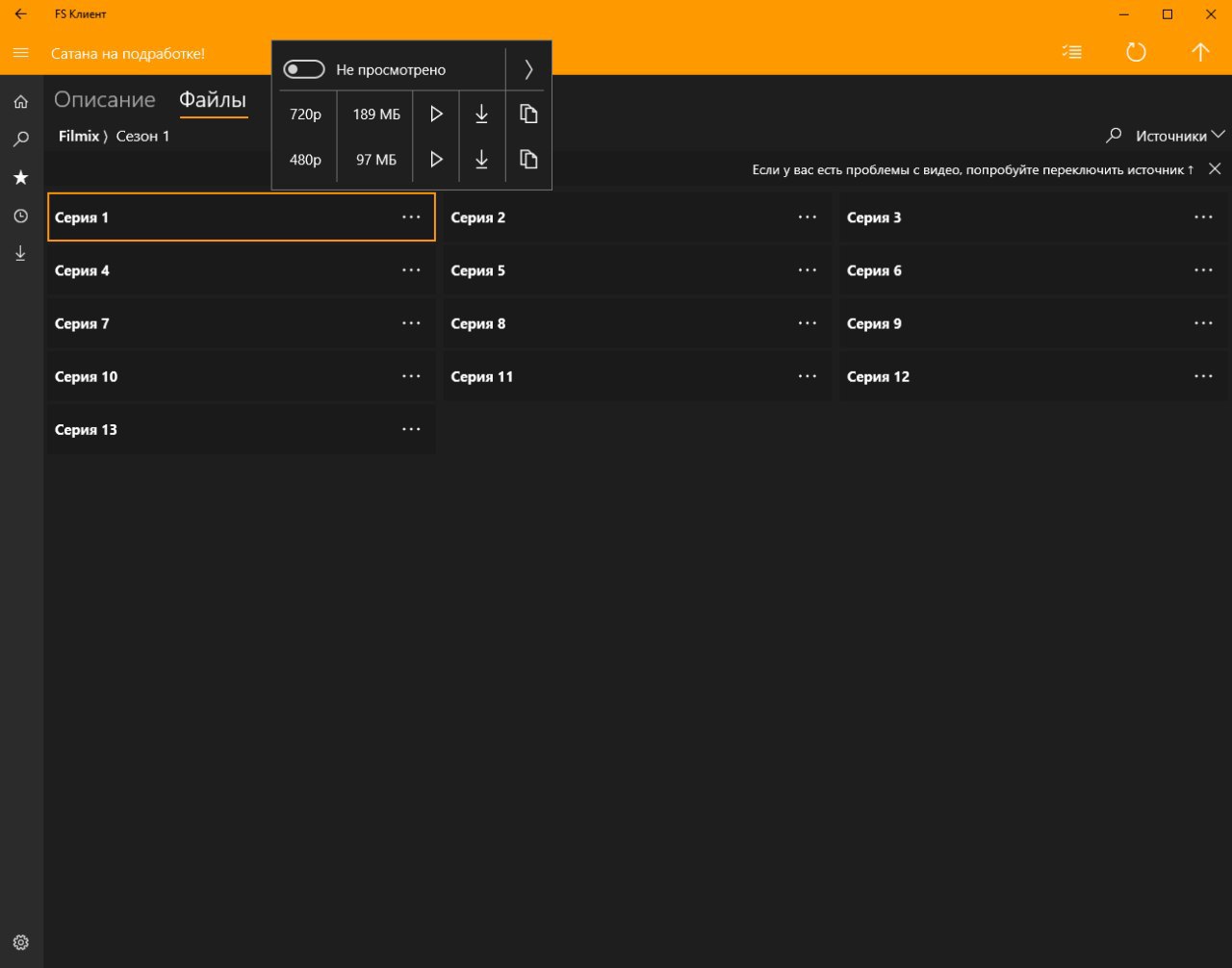The image size is (1232, 968).
Task: Click the Сезон 1 breadcrumb
Action: 142,136
